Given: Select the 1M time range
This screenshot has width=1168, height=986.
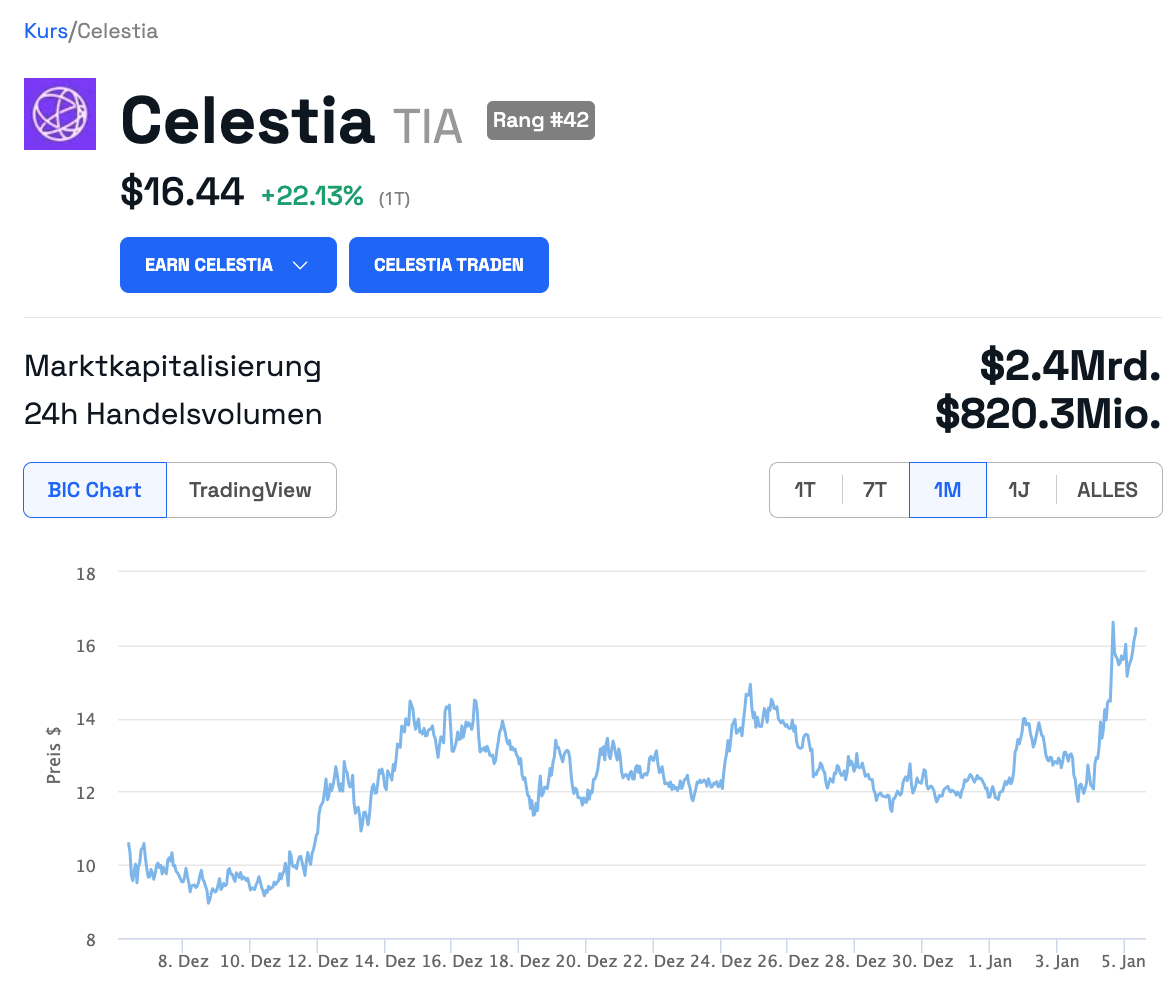Looking at the screenshot, I should tap(947, 490).
